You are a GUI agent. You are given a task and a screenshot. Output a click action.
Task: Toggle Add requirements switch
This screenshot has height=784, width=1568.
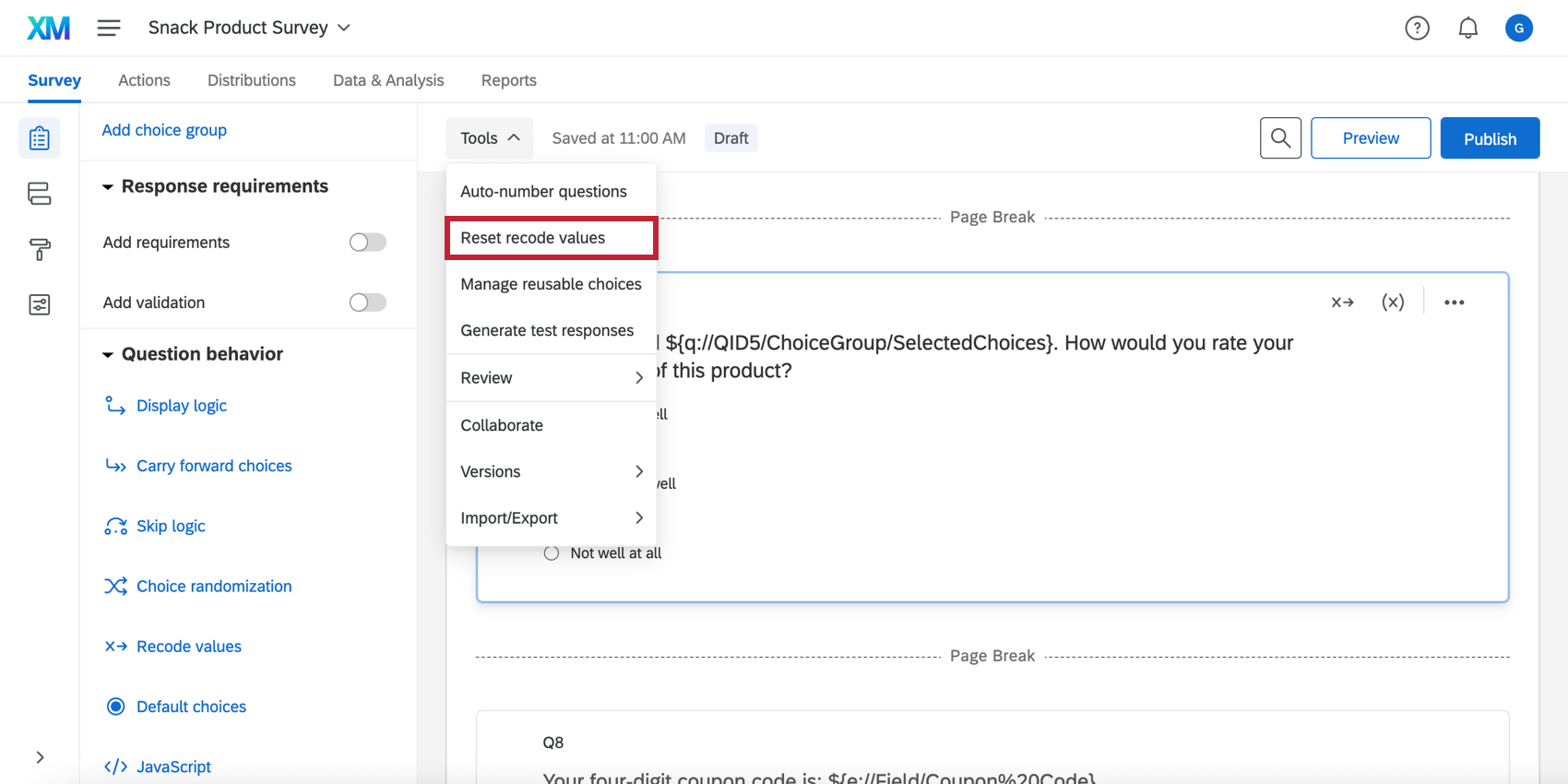(367, 243)
